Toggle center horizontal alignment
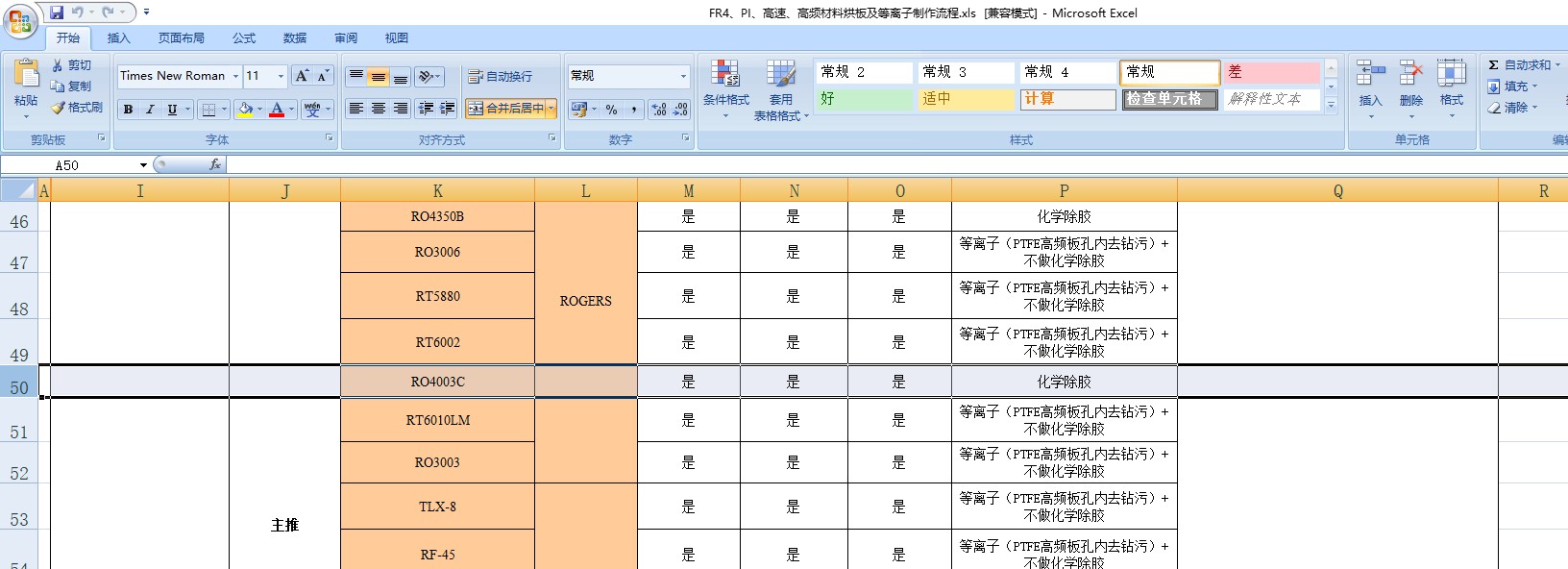1568x569 pixels. [x=379, y=109]
